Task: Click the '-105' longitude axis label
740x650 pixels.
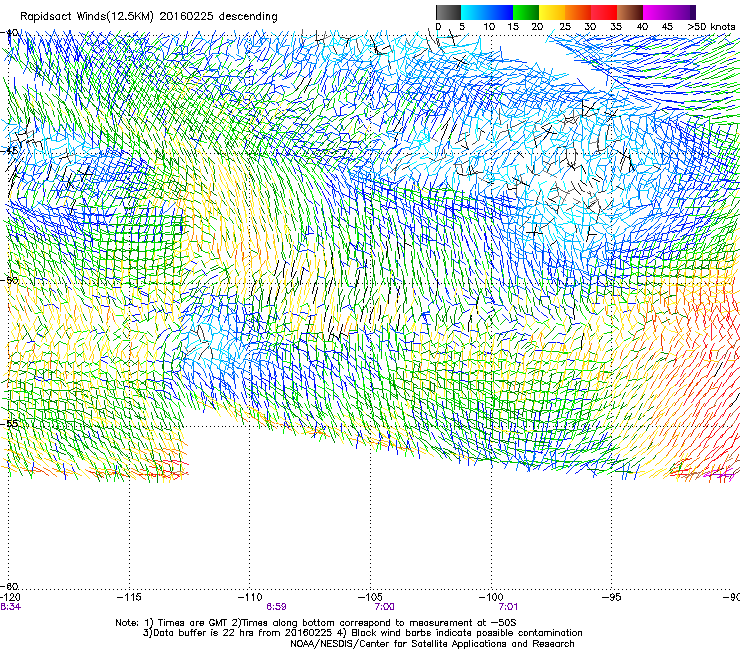Action: [x=370, y=598]
